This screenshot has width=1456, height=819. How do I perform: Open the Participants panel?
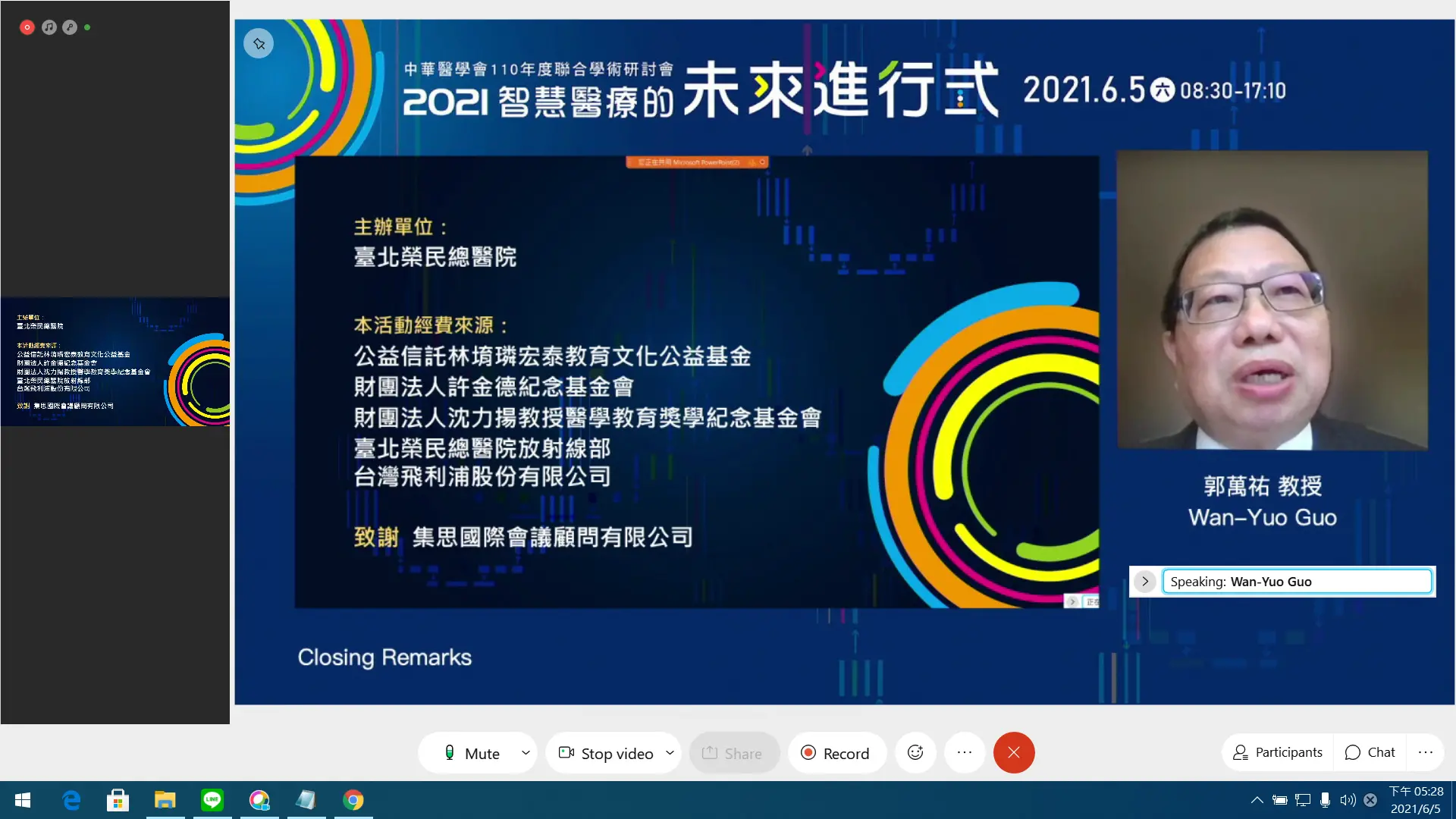pyautogui.click(x=1279, y=752)
